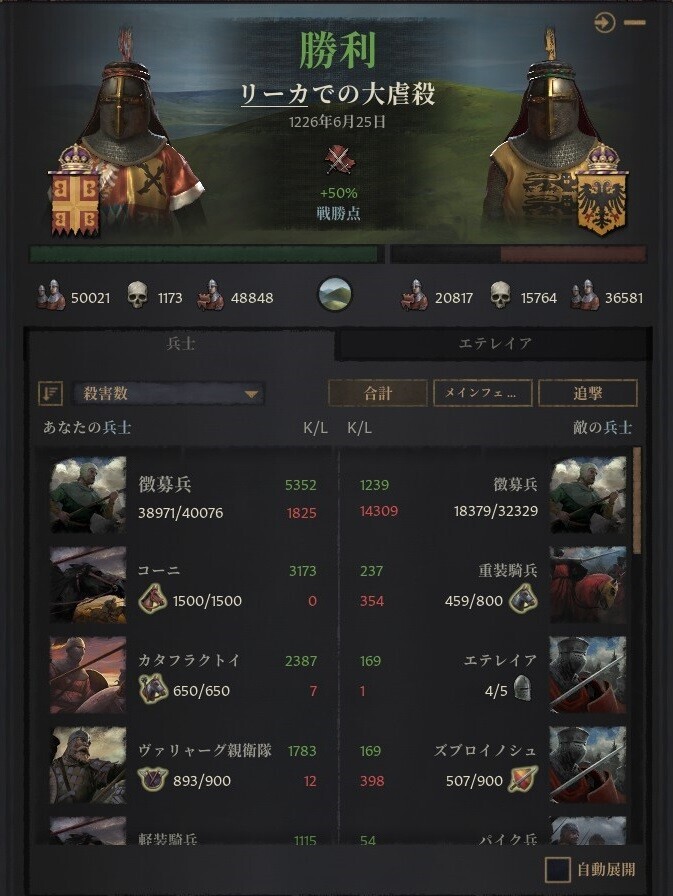Select the 追撃 phase button
The width and height of the screenshot is (673, 896).
[588, 393]
